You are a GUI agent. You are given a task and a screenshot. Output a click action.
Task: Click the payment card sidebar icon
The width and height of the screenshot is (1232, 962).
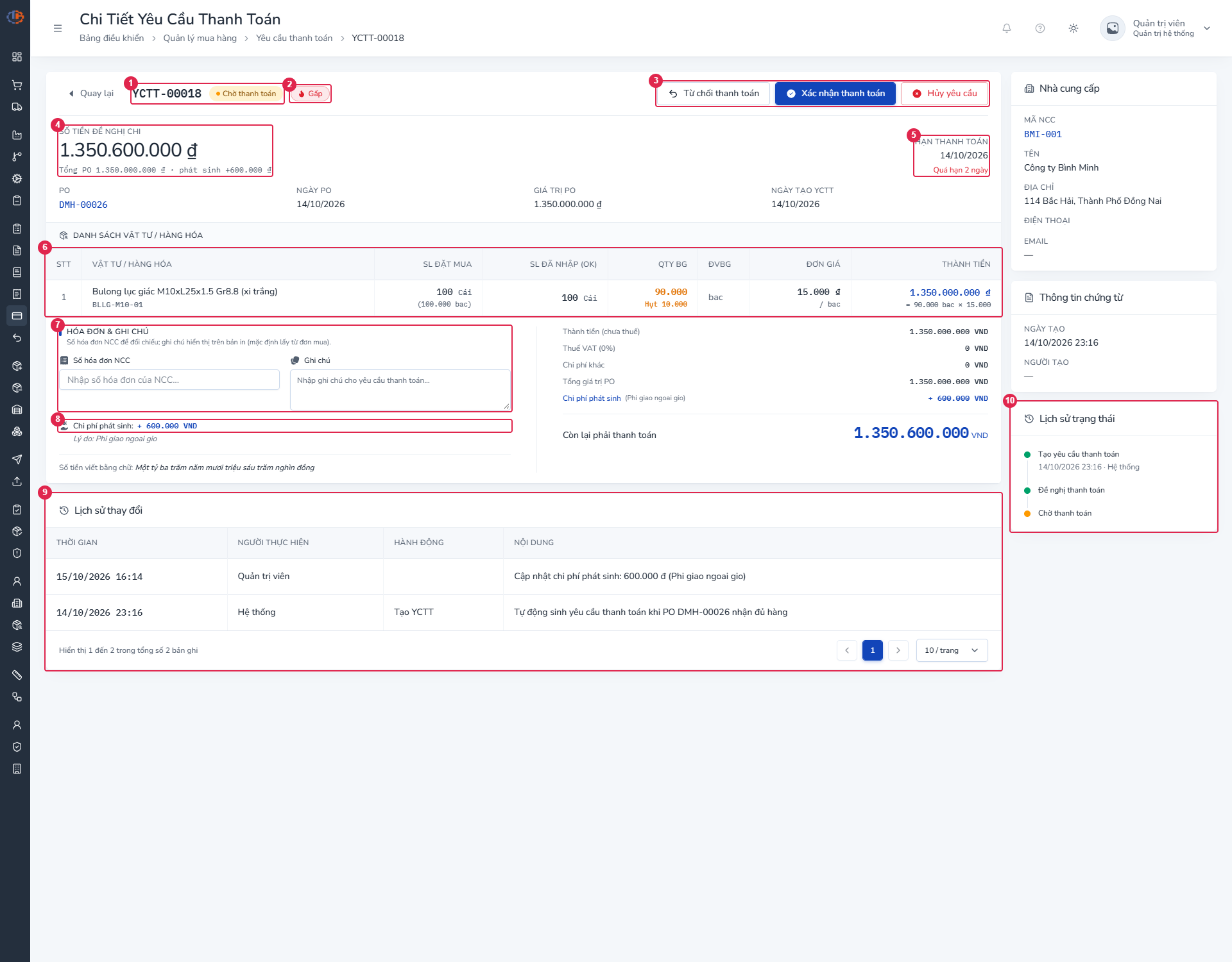click(x=17, y=316)
